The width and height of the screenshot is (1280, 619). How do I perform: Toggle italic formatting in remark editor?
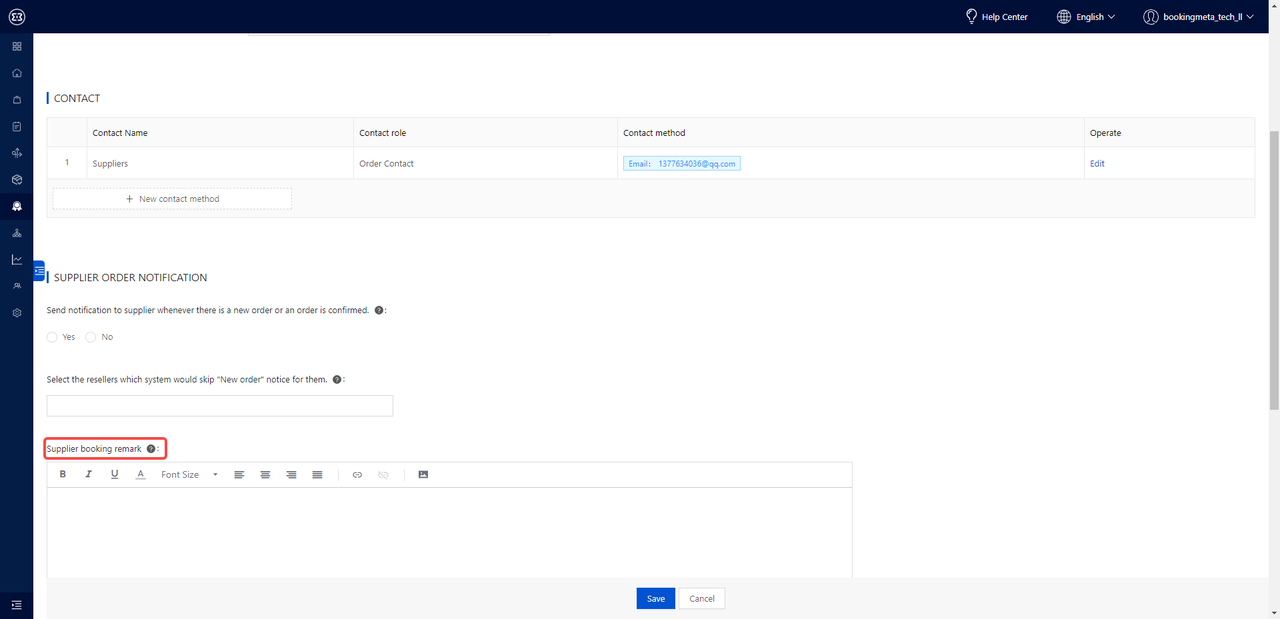[88, 474]
